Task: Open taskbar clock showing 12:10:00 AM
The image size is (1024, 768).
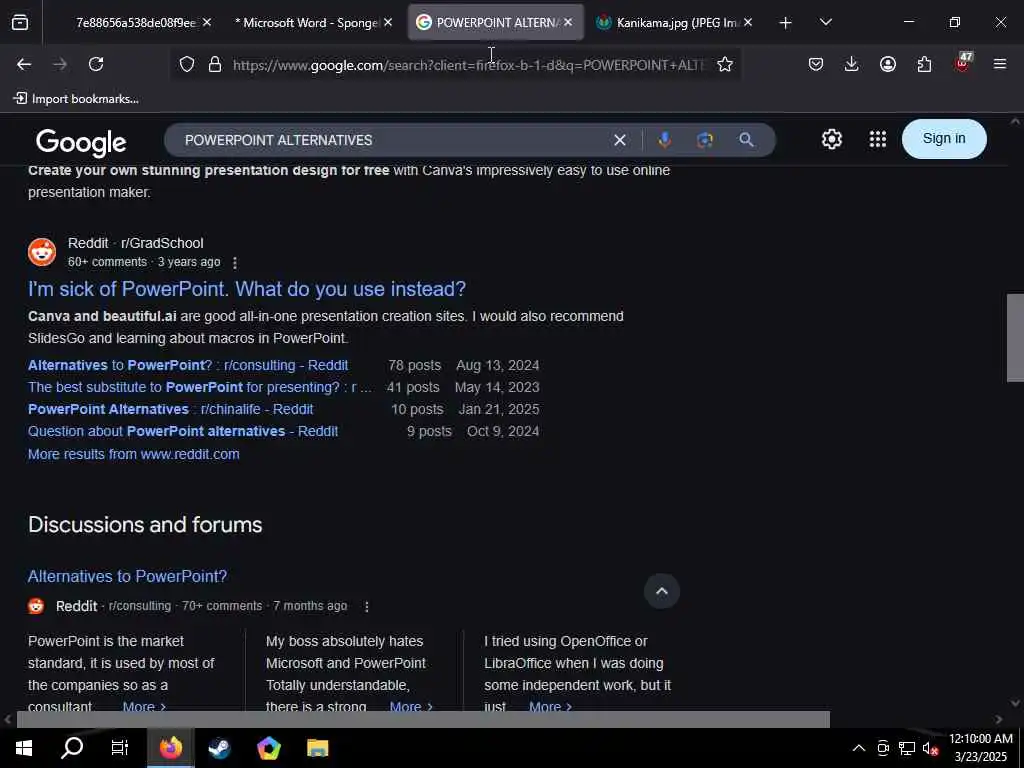Action: coord(981,748)
